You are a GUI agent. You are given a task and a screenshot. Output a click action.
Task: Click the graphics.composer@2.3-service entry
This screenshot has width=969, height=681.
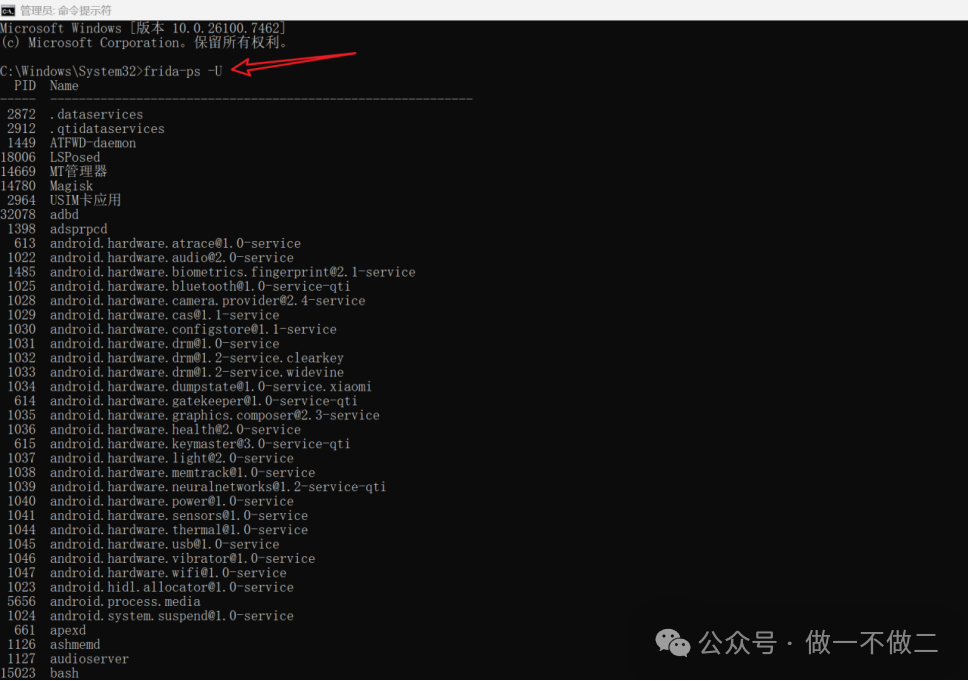coord(215,415)
